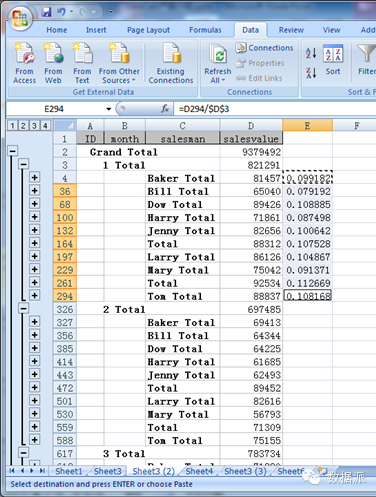Click Properties in Connections group

click(260, 63)
